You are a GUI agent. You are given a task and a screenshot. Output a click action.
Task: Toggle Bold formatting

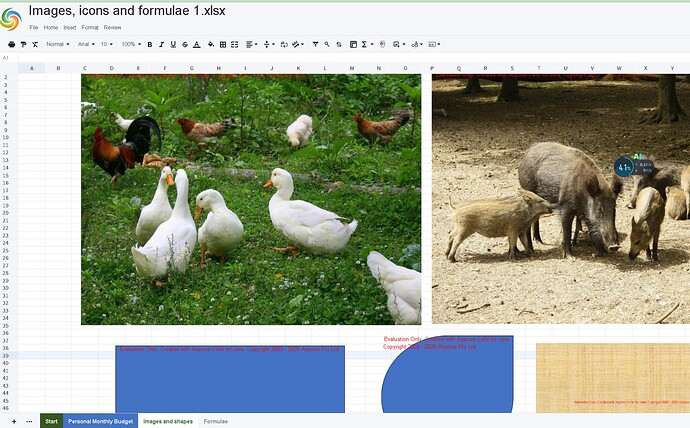(150, 44)
